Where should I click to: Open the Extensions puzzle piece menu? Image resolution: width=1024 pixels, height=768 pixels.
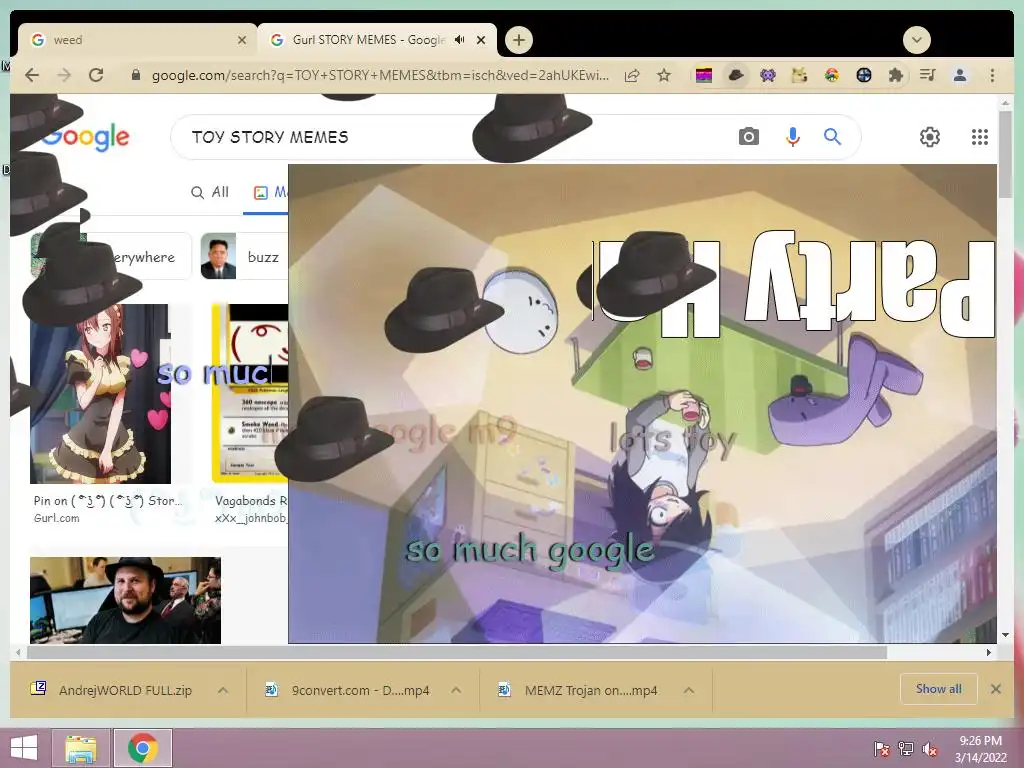click(895, 76)
